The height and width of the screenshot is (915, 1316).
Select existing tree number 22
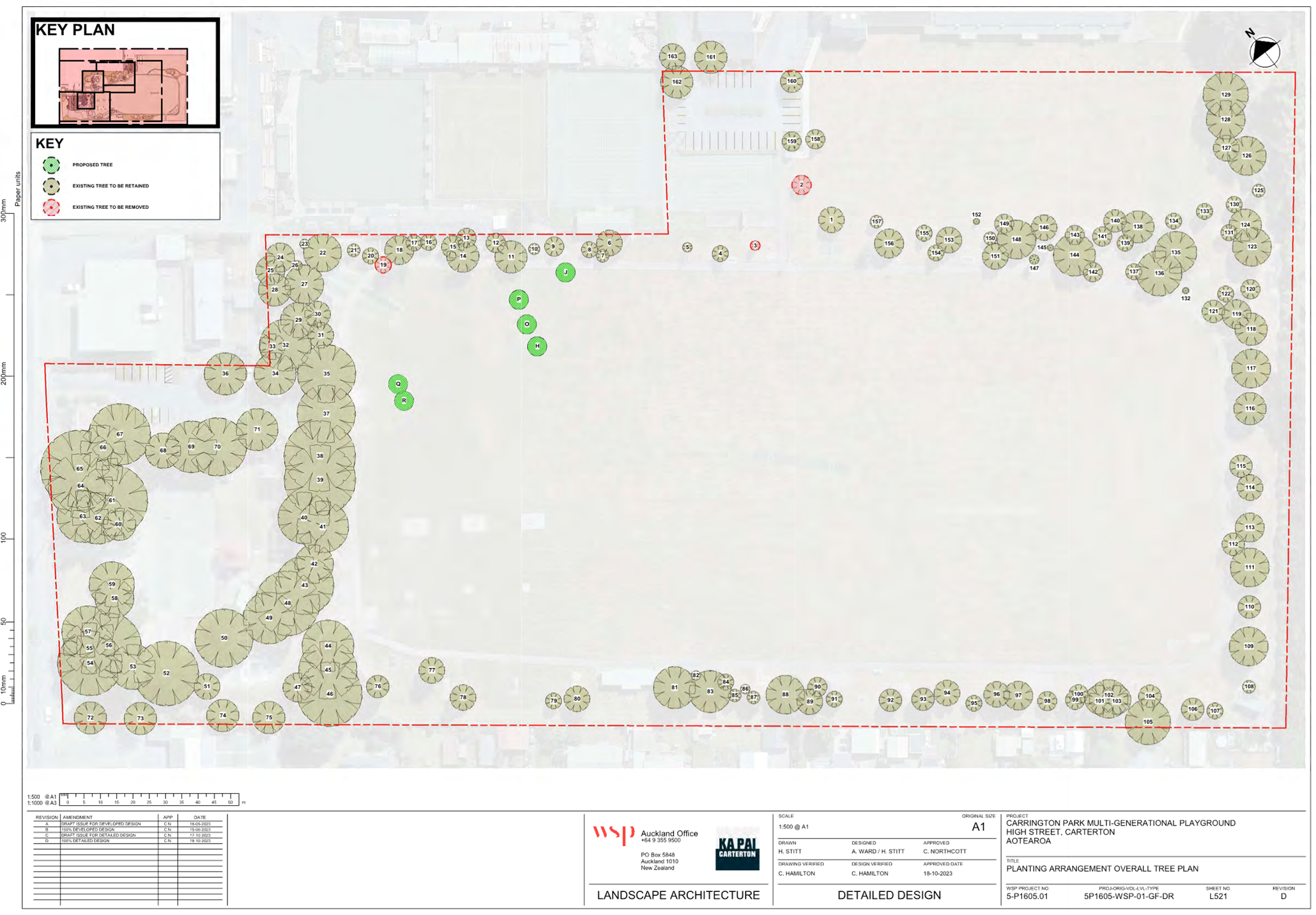tap(322, 253)
